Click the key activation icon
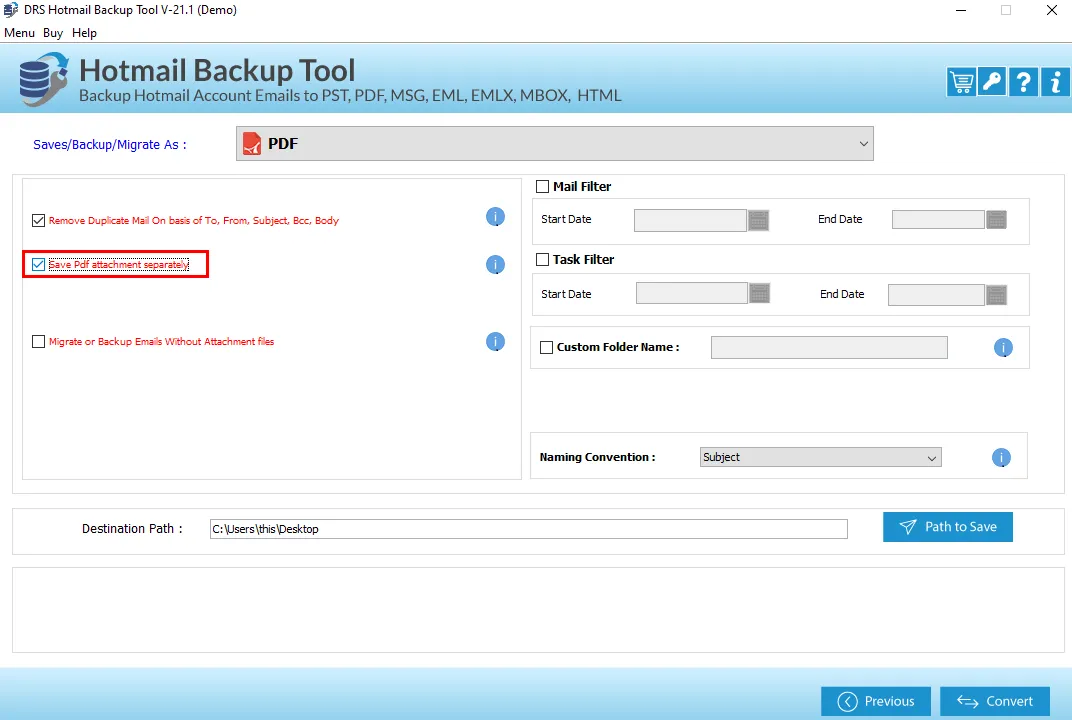 click(x=991, y=82)
